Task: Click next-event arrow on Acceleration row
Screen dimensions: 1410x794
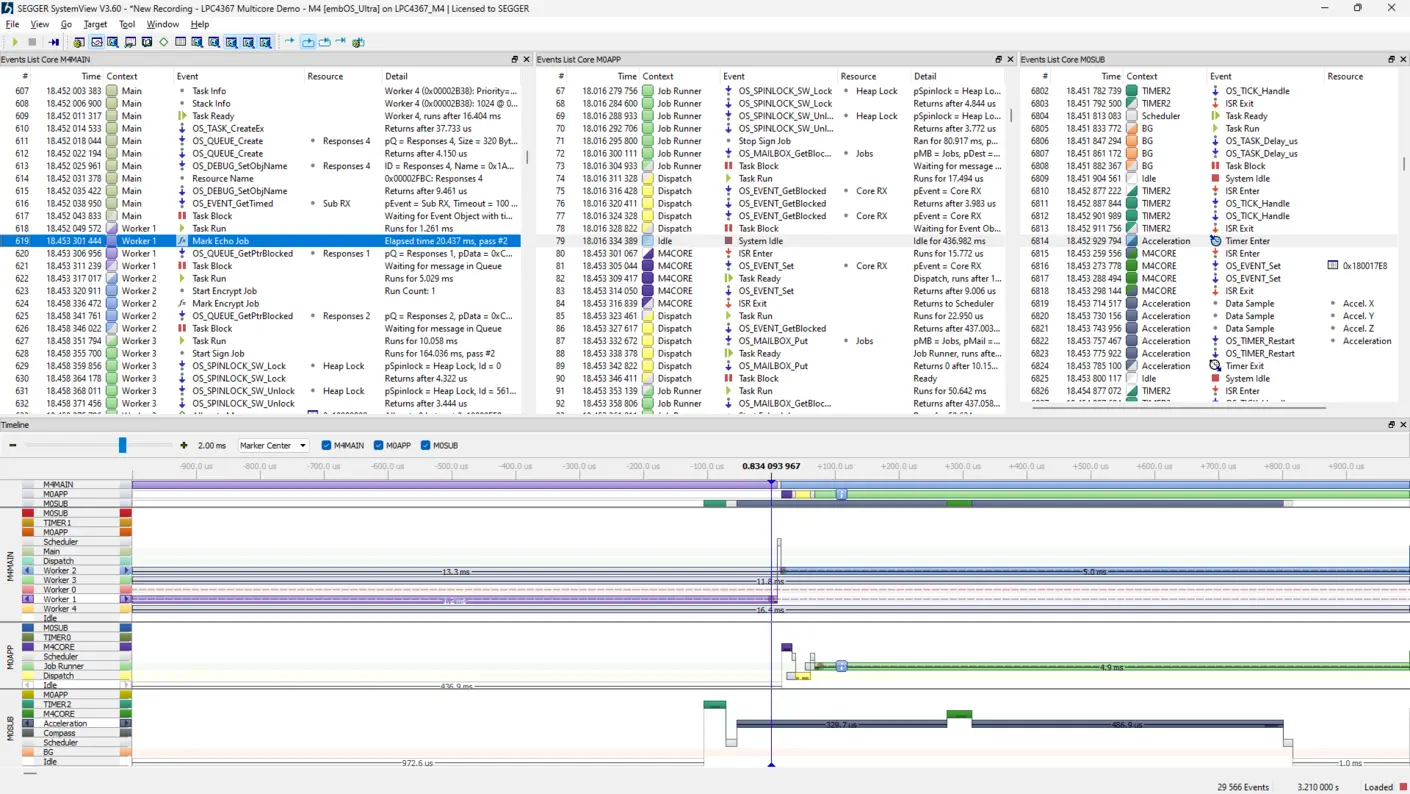Action: [126, 723]
